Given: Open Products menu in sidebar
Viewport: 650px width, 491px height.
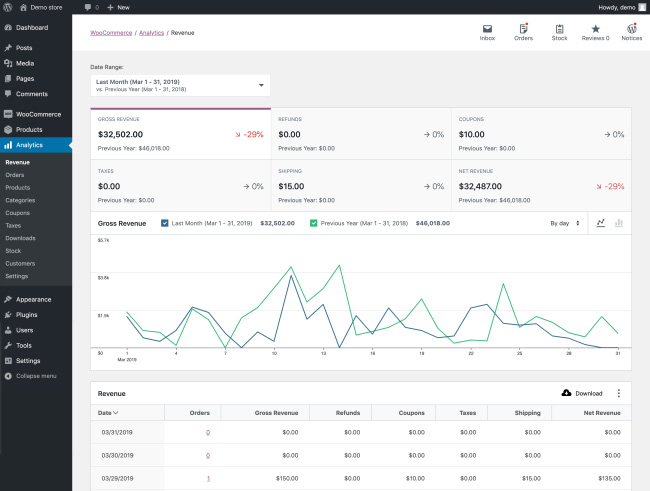Looking at the screenshot, I should click(36, 129).
